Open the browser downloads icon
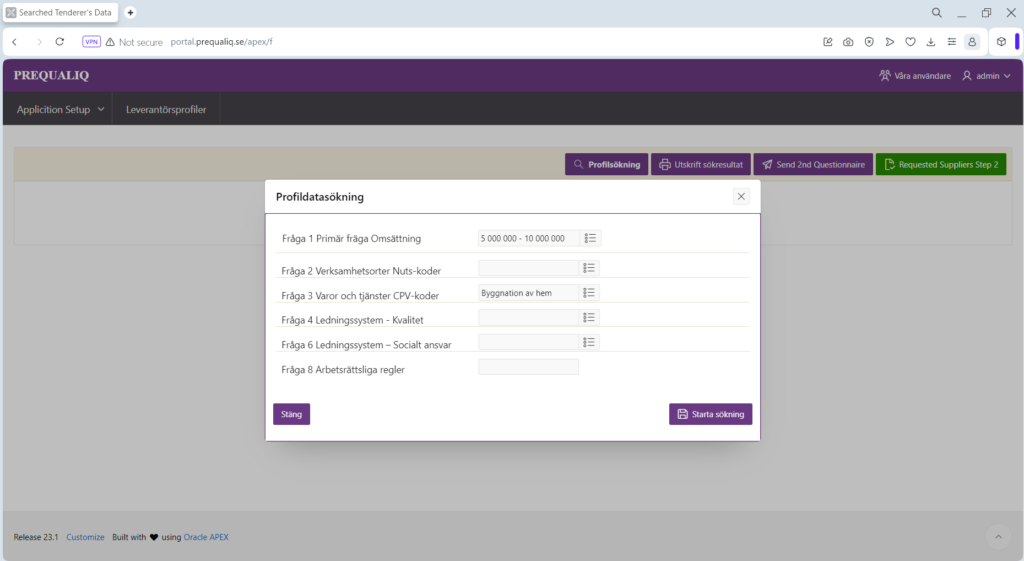 click(x=931, y=42)
